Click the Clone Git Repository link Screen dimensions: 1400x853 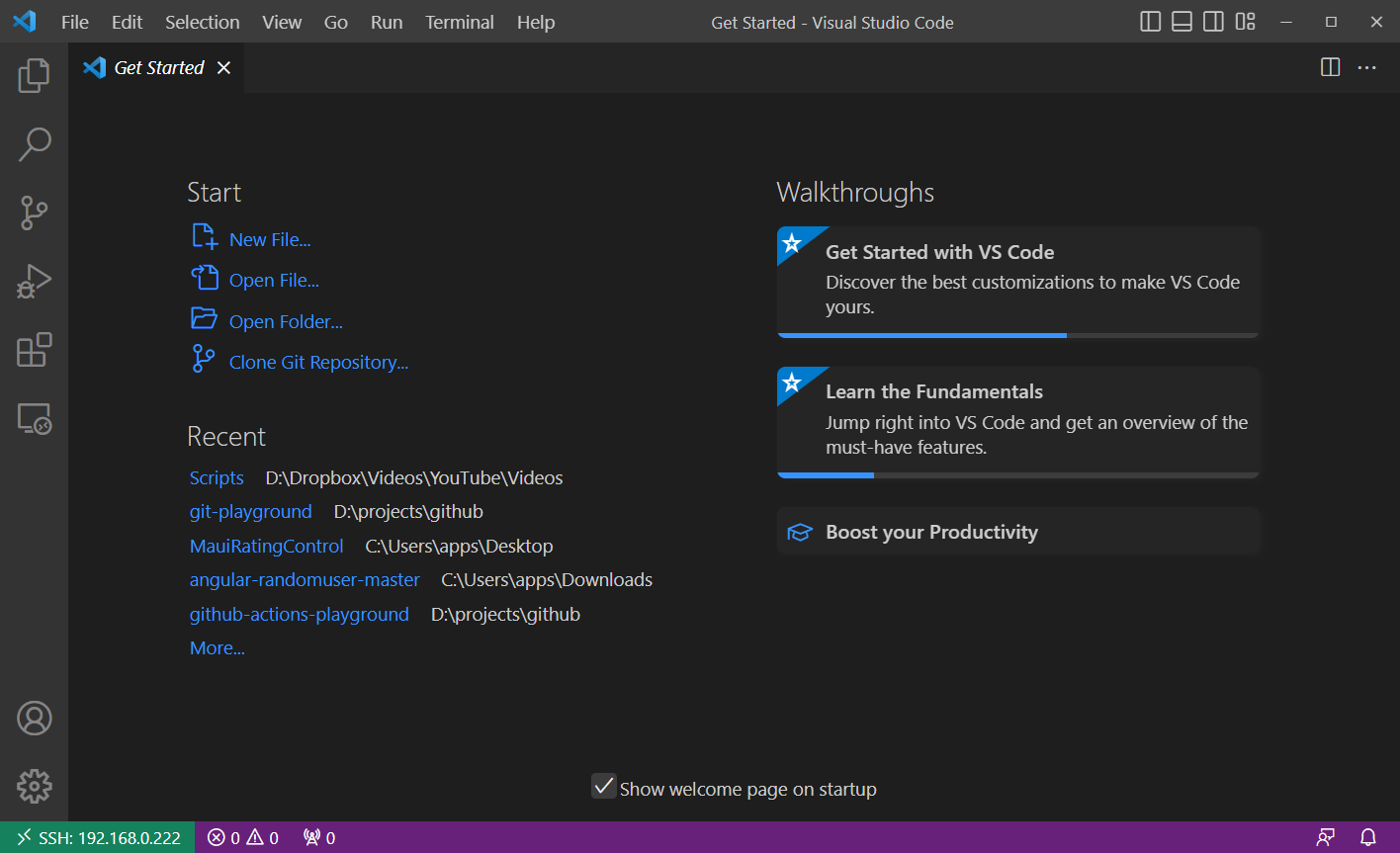tap(318, 363)
